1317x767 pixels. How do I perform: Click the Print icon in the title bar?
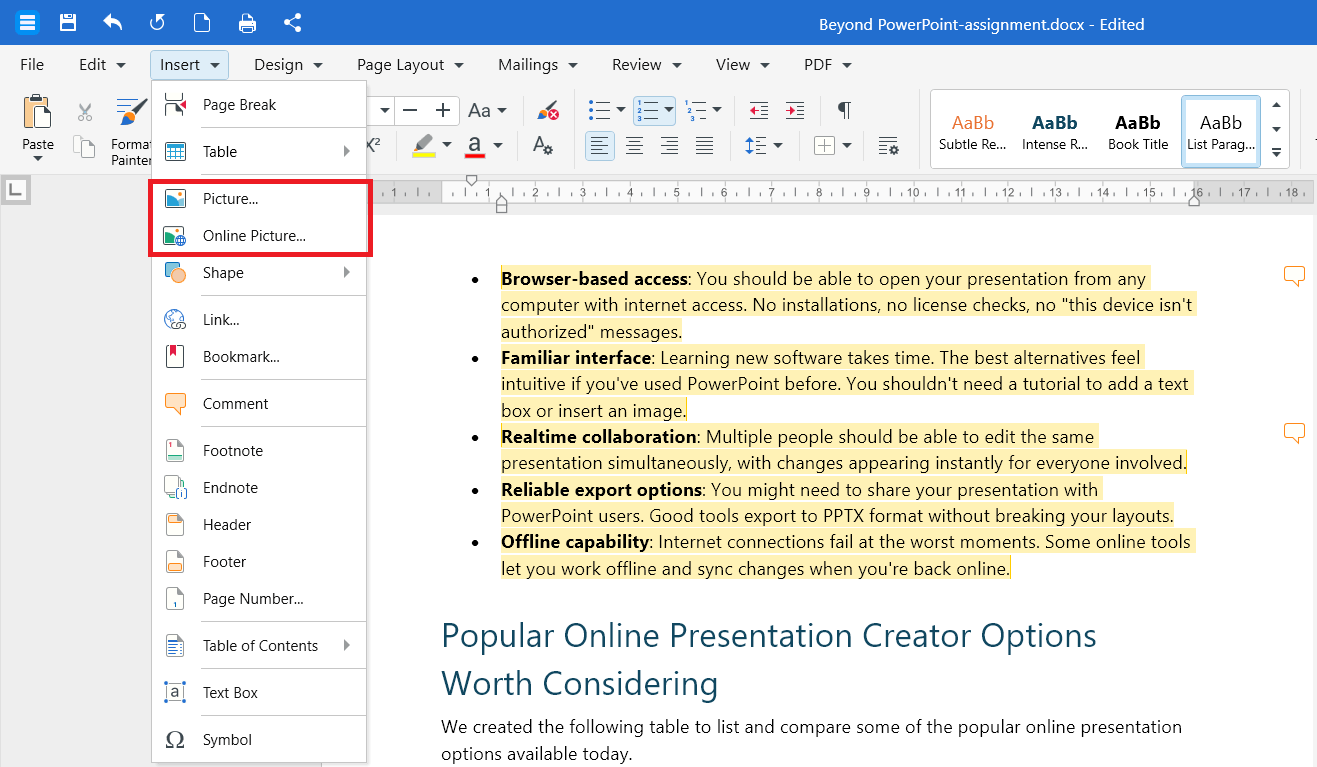pos(247,23)
